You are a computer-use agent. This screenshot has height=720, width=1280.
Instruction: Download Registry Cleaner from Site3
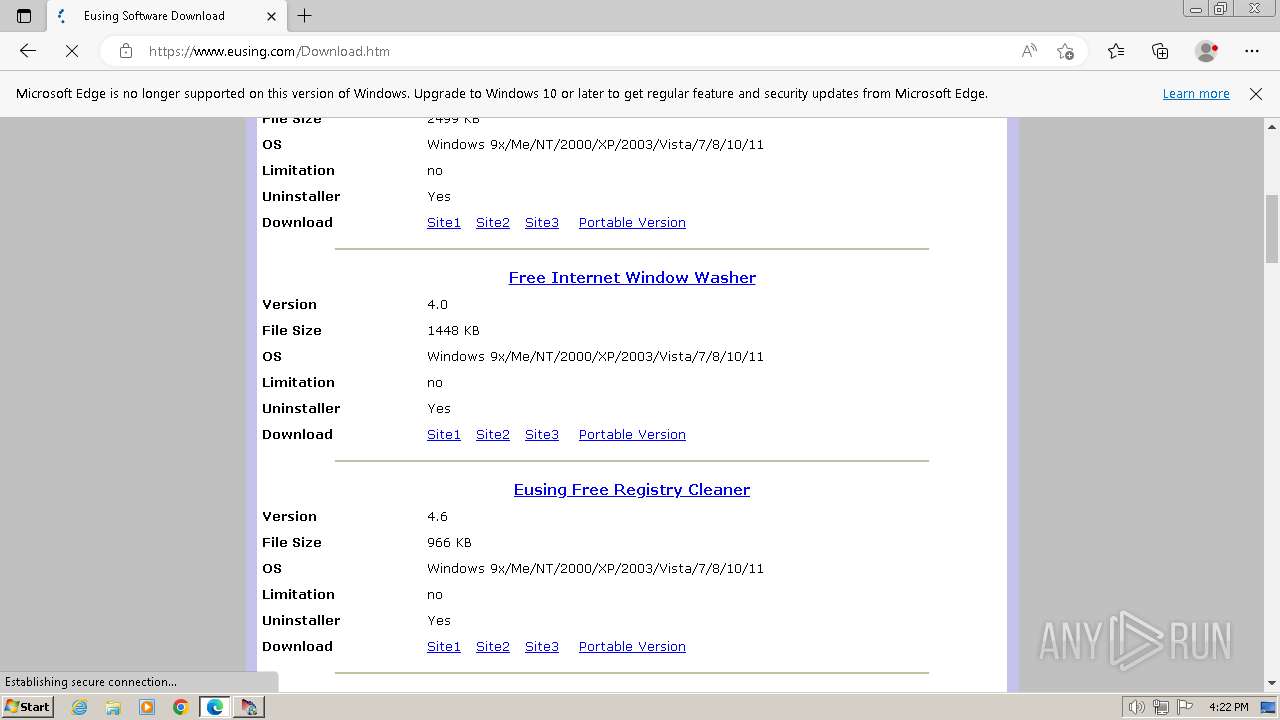[x=542, y=647]
